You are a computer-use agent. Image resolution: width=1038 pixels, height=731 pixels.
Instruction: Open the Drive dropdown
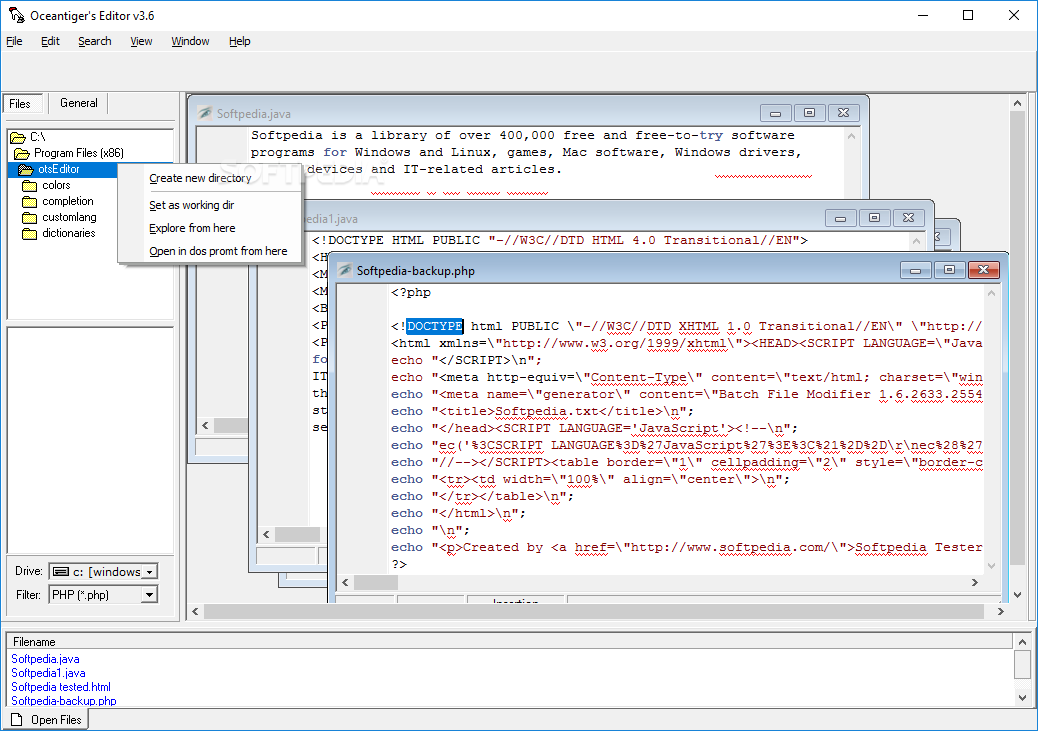[150, 571]
